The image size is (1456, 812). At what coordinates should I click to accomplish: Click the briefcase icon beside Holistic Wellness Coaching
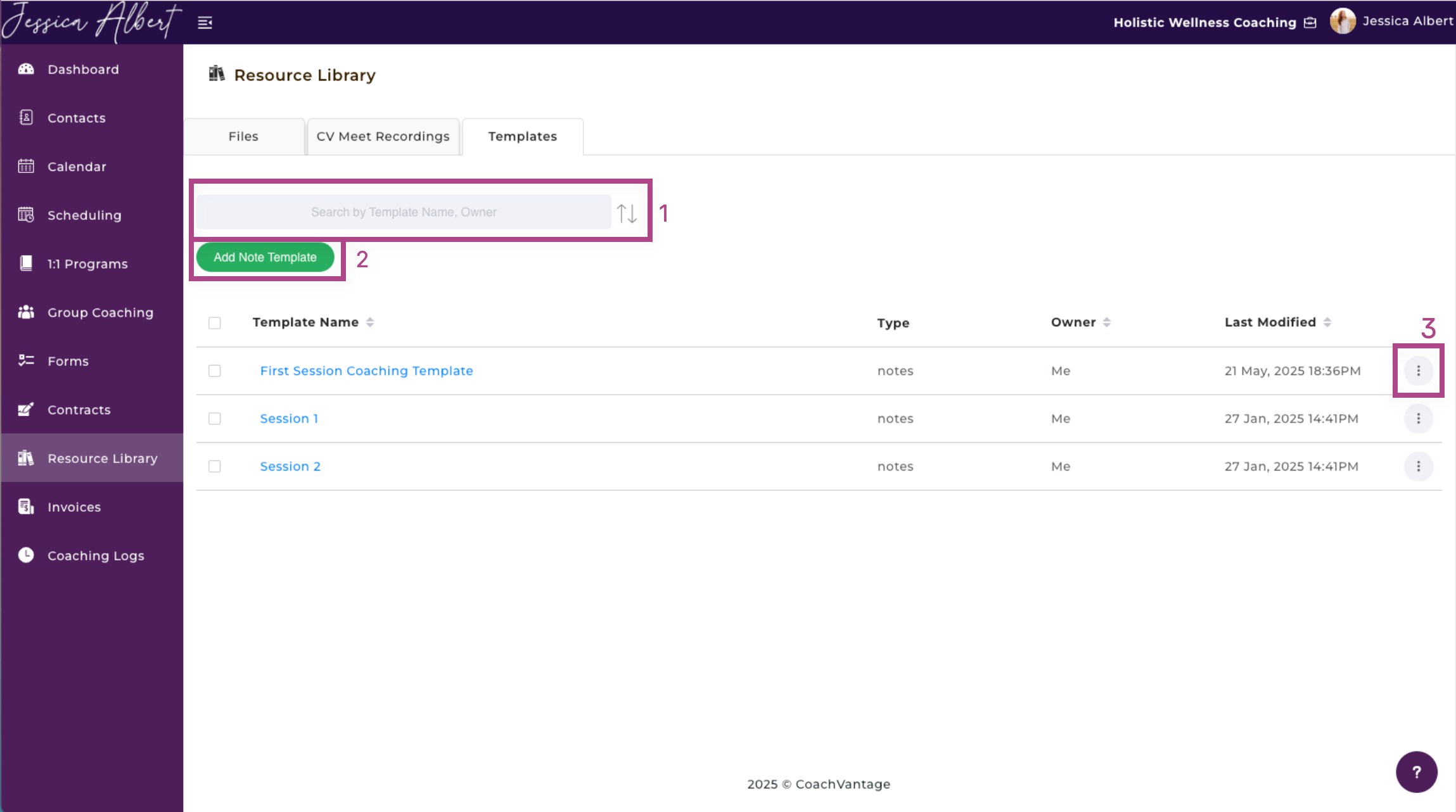(x=1310, y=23)
